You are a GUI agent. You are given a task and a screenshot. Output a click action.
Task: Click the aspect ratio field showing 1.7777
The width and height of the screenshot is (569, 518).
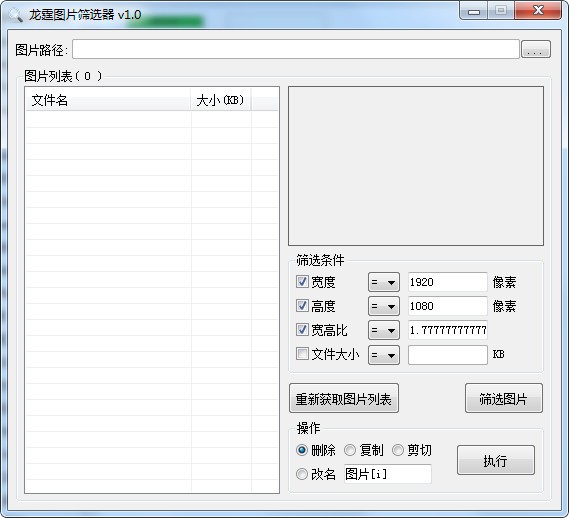coord(447,330)
